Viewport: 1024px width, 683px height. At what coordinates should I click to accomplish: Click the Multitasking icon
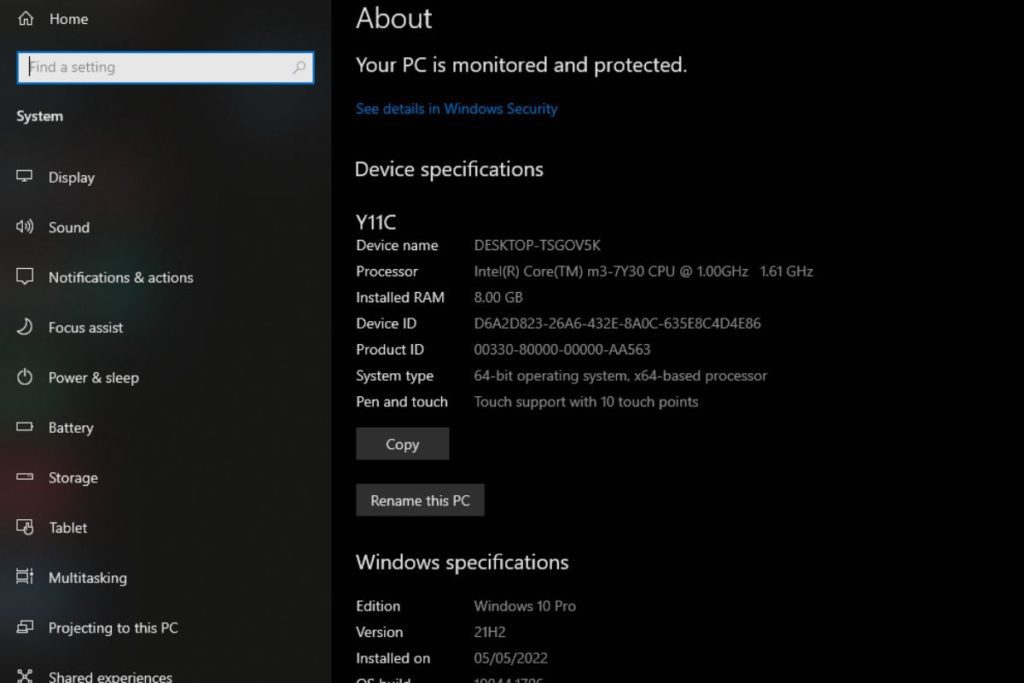pos(25,577)
